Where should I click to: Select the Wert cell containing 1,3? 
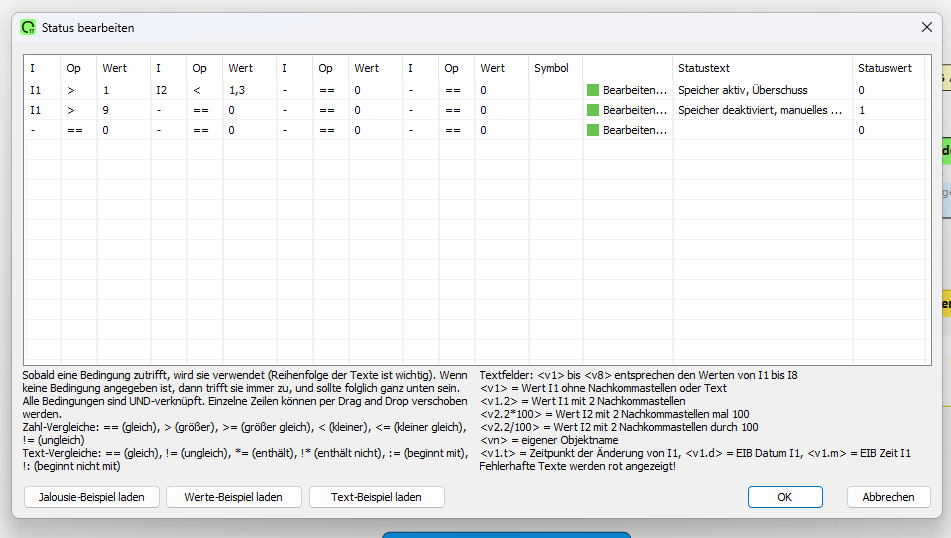[249, 90]
